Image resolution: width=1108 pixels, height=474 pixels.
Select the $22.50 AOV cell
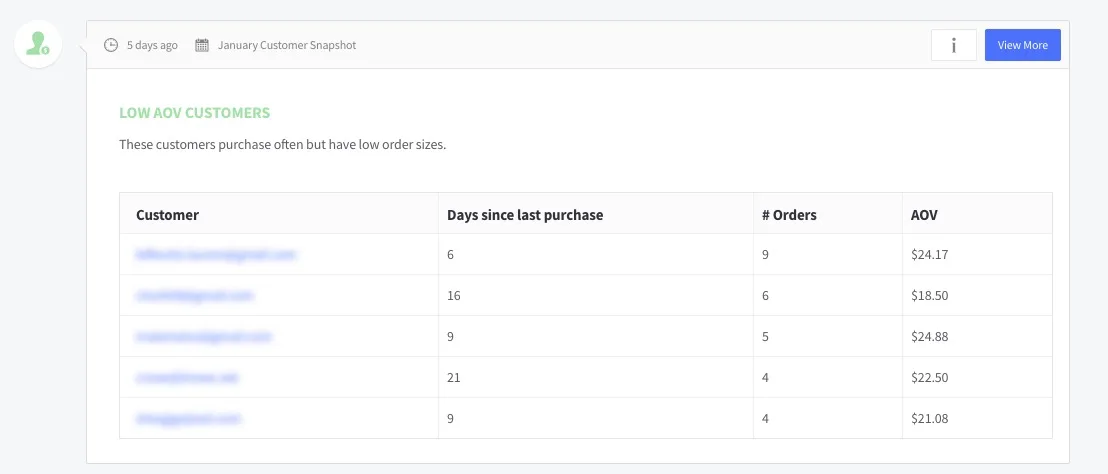point(929,378)
